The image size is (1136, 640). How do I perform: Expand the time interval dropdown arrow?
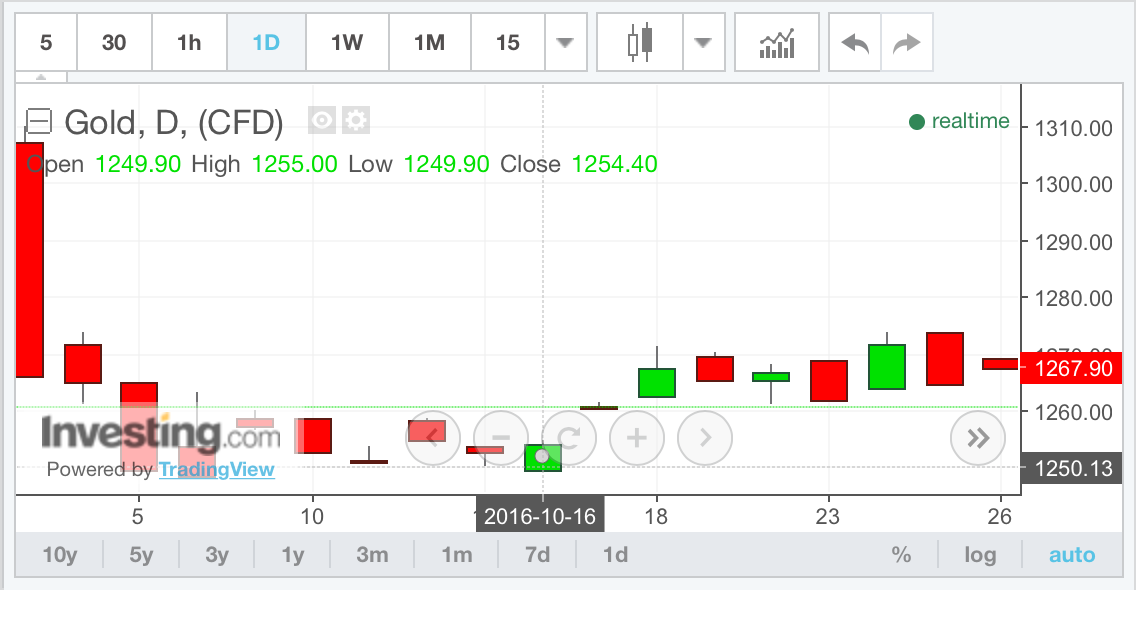pyautogui.click(x=565, y=43)
